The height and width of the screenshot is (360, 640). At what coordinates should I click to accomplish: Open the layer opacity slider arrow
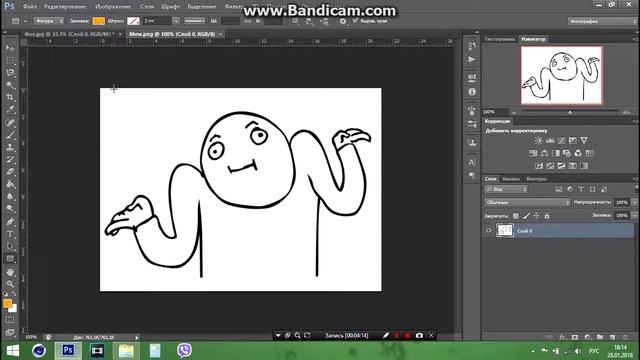coord(635,202)
